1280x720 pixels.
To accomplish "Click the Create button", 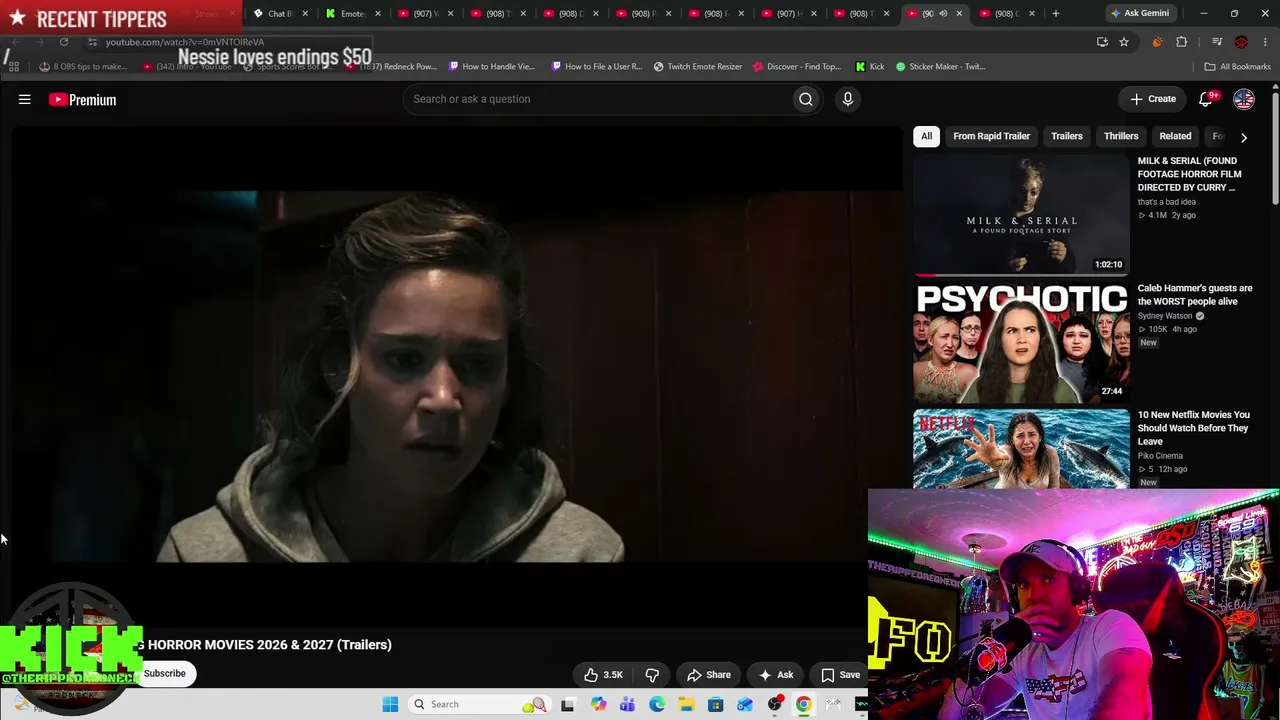I will point(1153,99).
